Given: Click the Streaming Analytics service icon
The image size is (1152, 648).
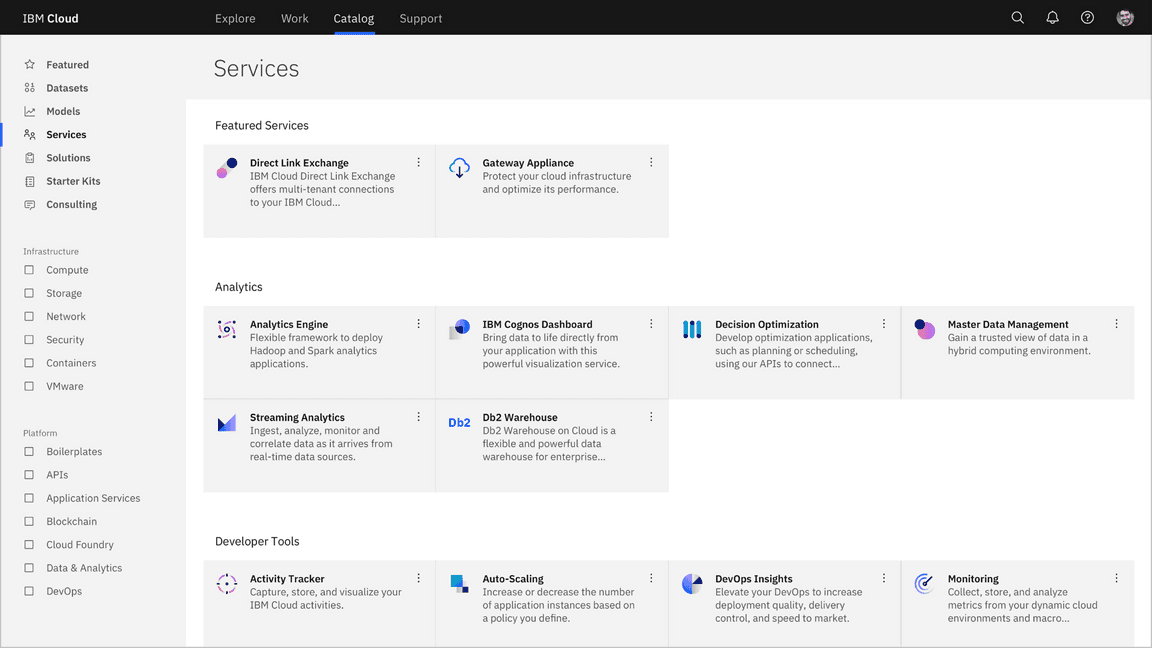Looking at the screenshot, I should pos(227,423).
